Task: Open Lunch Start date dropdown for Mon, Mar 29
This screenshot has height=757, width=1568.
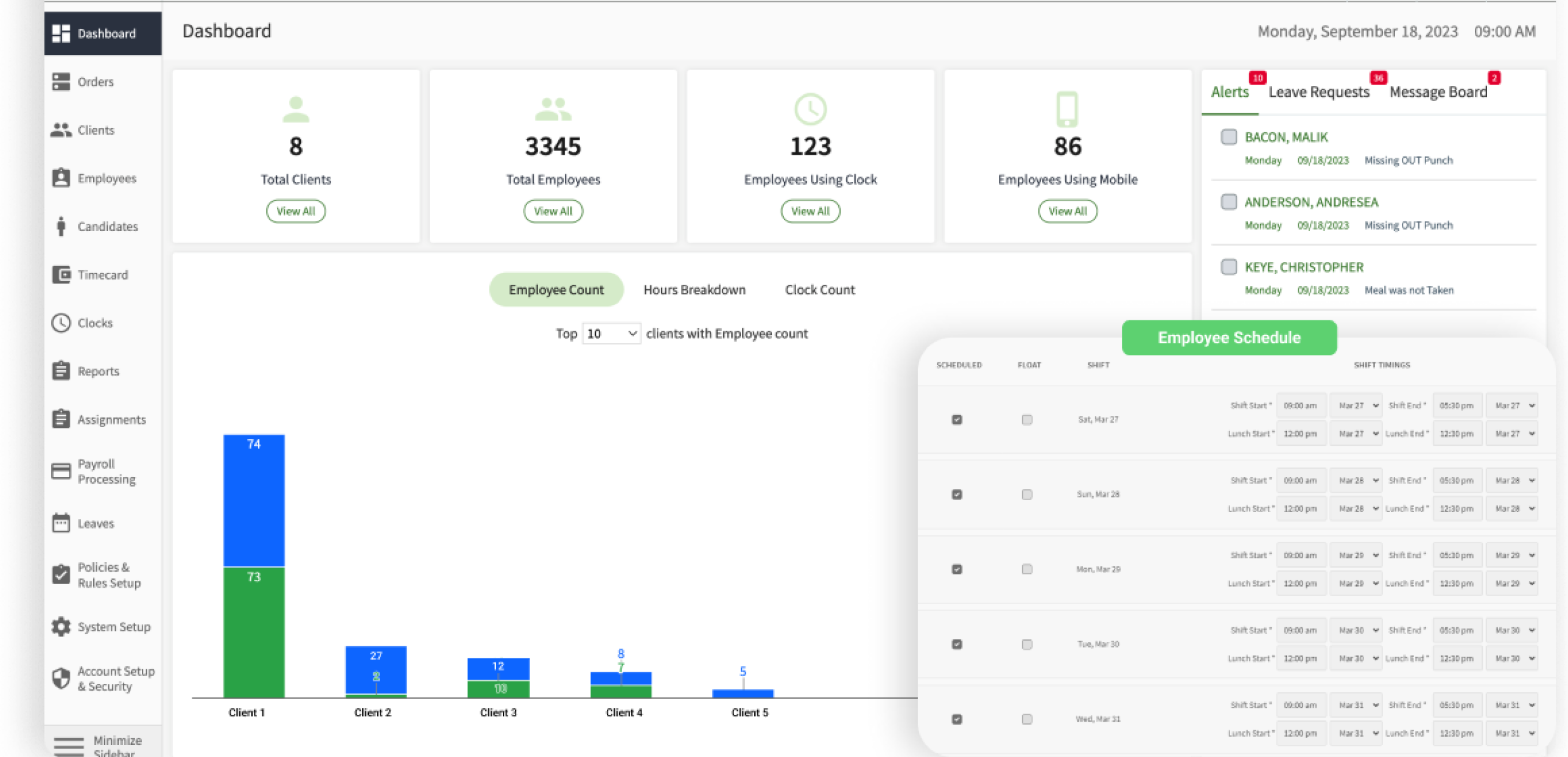Action: pos(1357,583)
